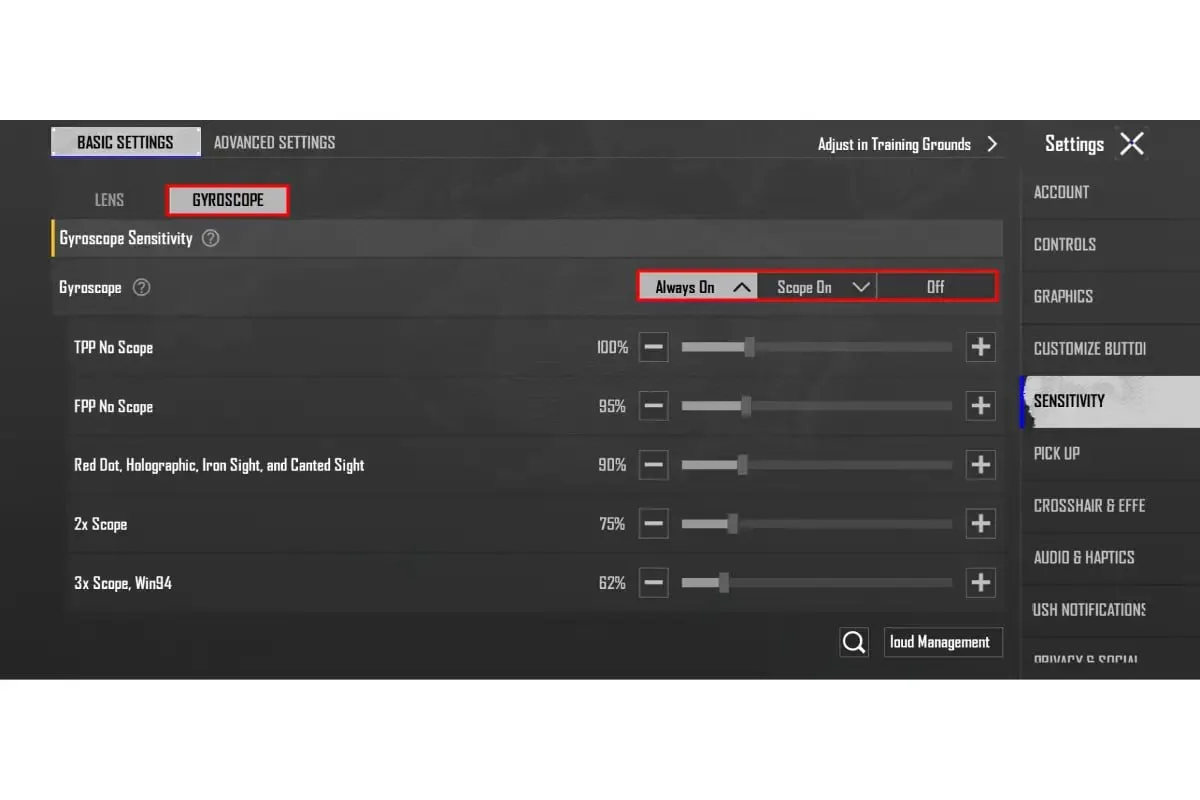Click the magnifying glass search icon
Viewport: 1200px width, 800px height.
[854, 642]
